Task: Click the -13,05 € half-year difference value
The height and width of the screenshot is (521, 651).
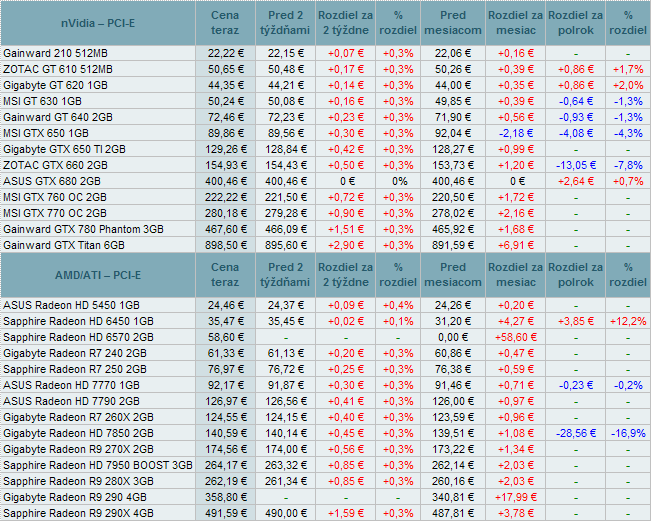Action: click(x=575, y=165)
